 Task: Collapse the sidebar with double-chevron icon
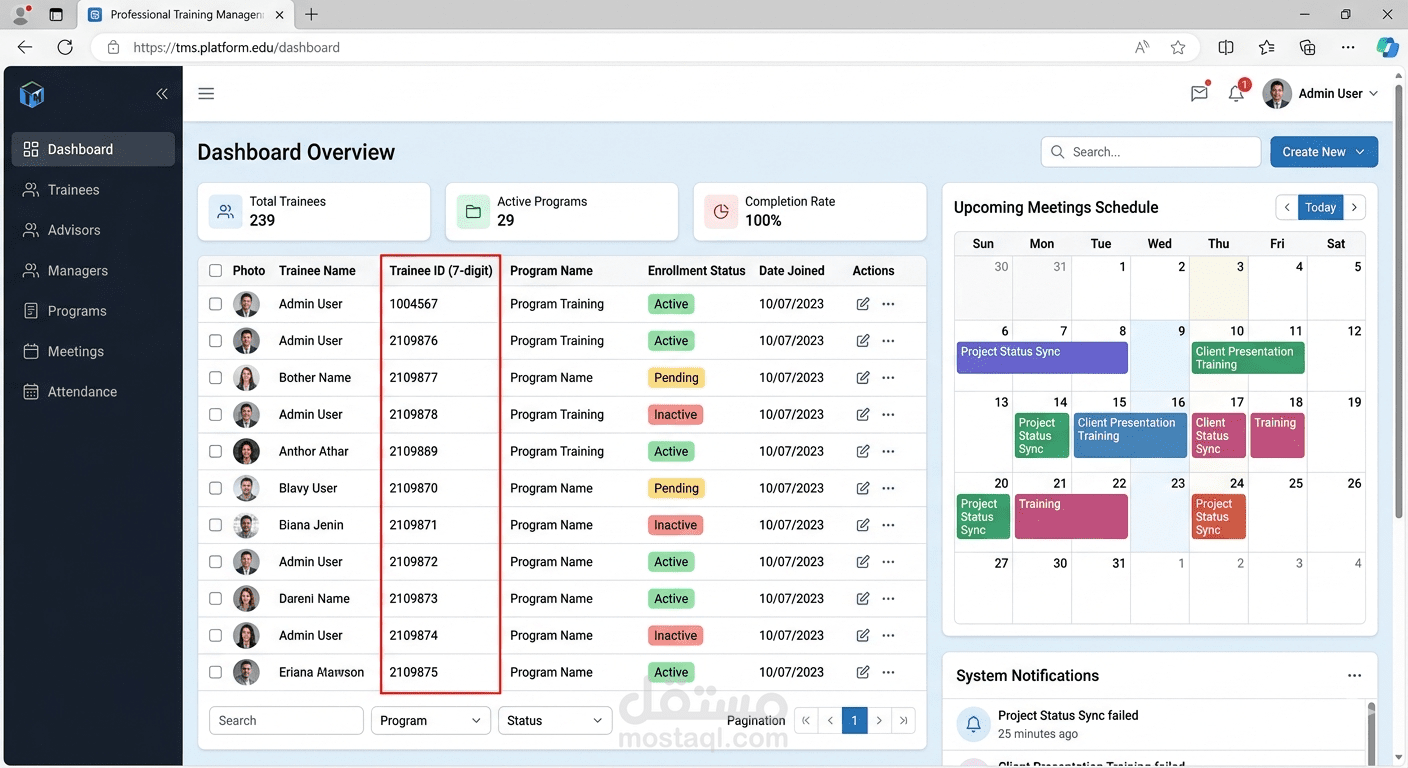pyautogui.click(x=162, y=94)
